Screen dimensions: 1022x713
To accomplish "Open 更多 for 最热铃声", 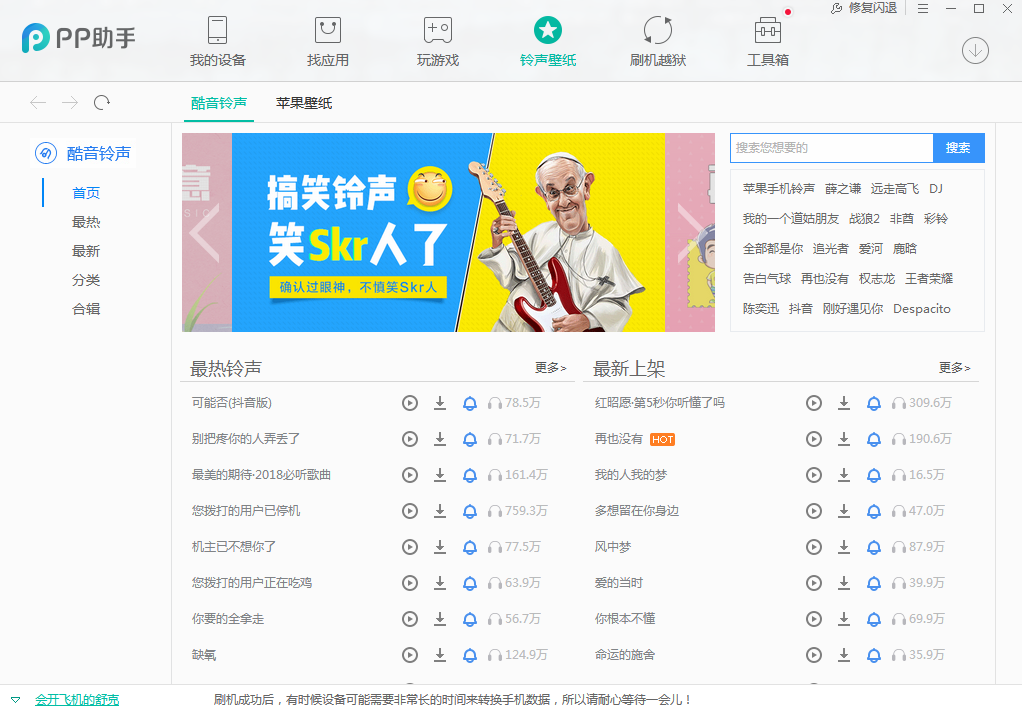I will click(x=551, y=368).
